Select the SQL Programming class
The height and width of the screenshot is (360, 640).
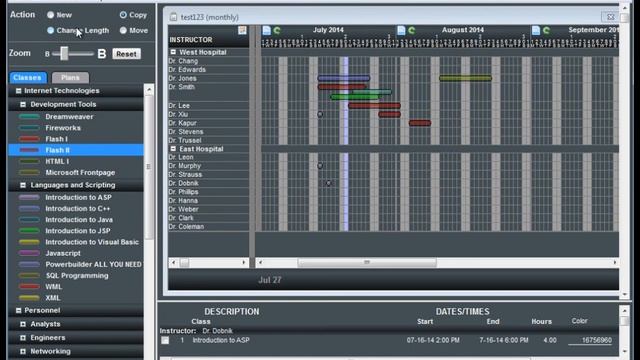[76, 276]
